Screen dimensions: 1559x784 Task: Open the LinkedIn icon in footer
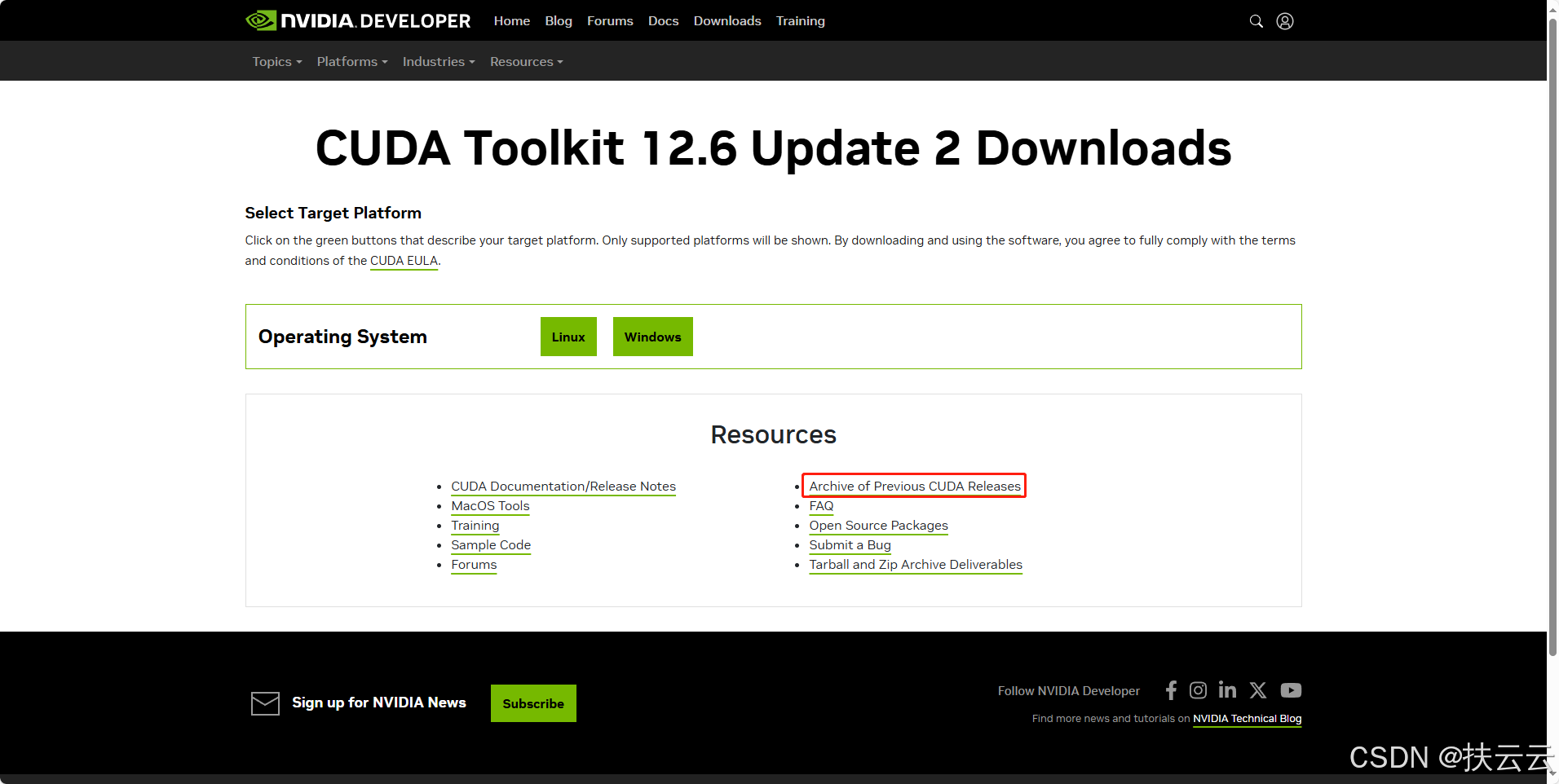click(1227, 690)
